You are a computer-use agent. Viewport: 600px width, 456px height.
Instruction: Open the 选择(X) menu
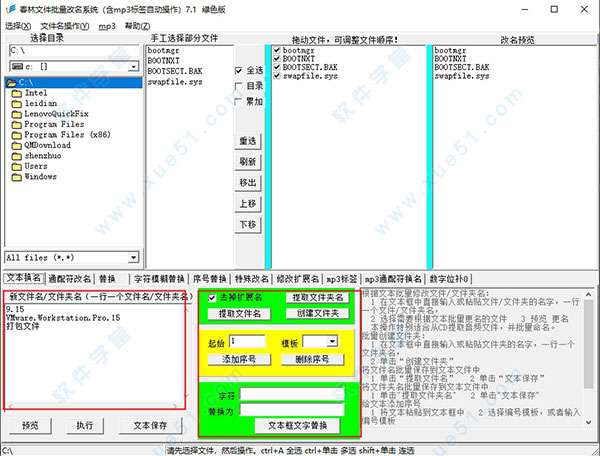coord(18,26)
